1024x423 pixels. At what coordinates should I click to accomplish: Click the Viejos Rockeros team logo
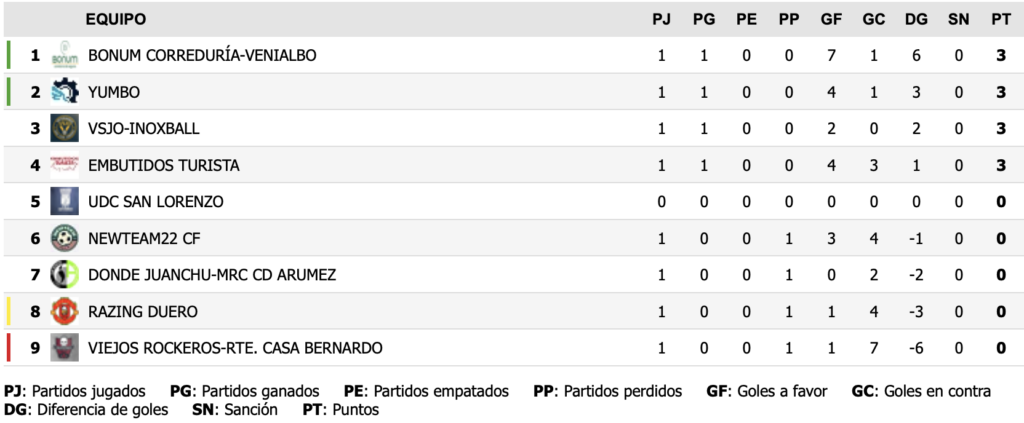[64, 348]
